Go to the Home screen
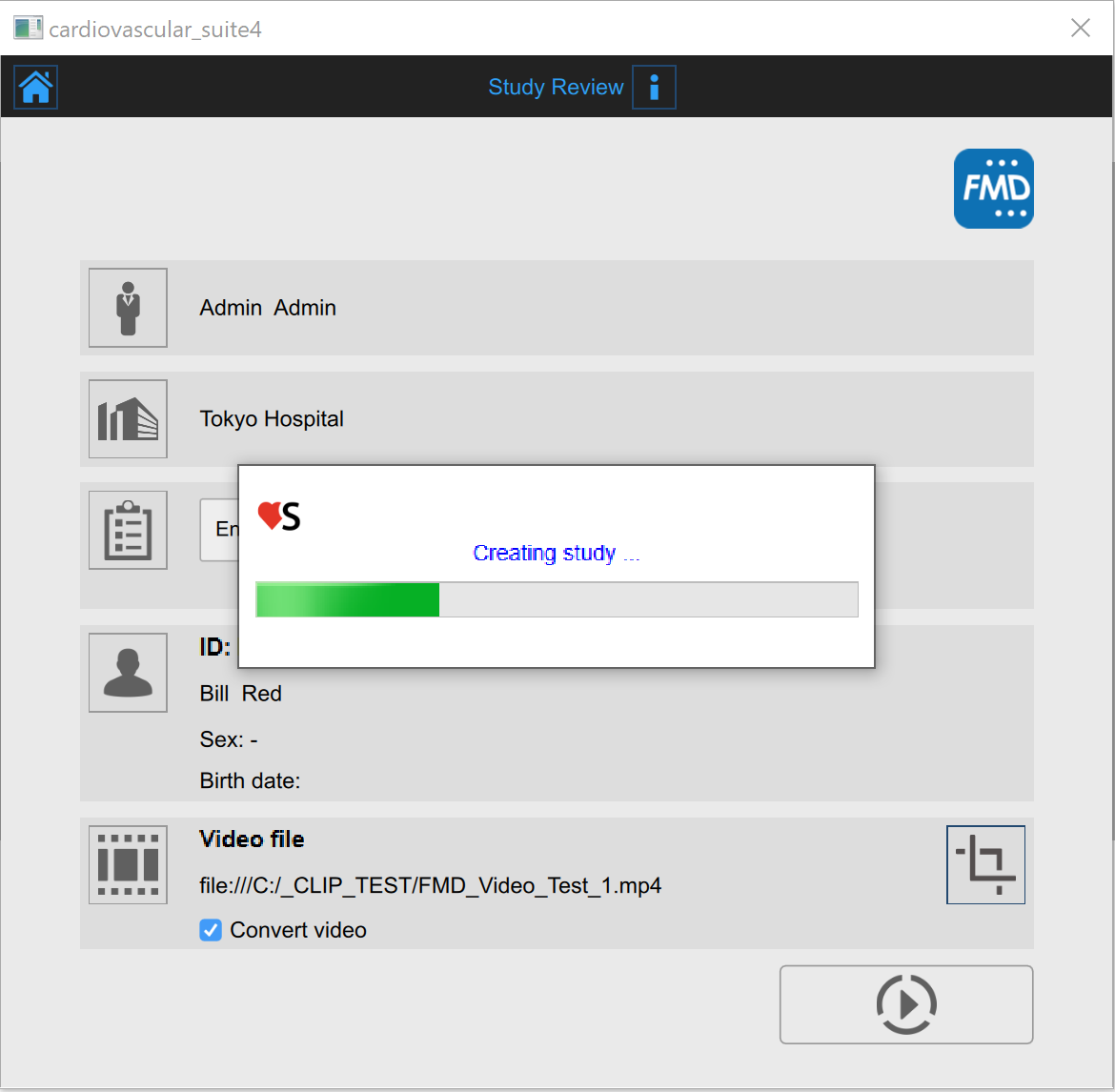This screenshot has height=1092, width=1115. [x=36, y=87]
